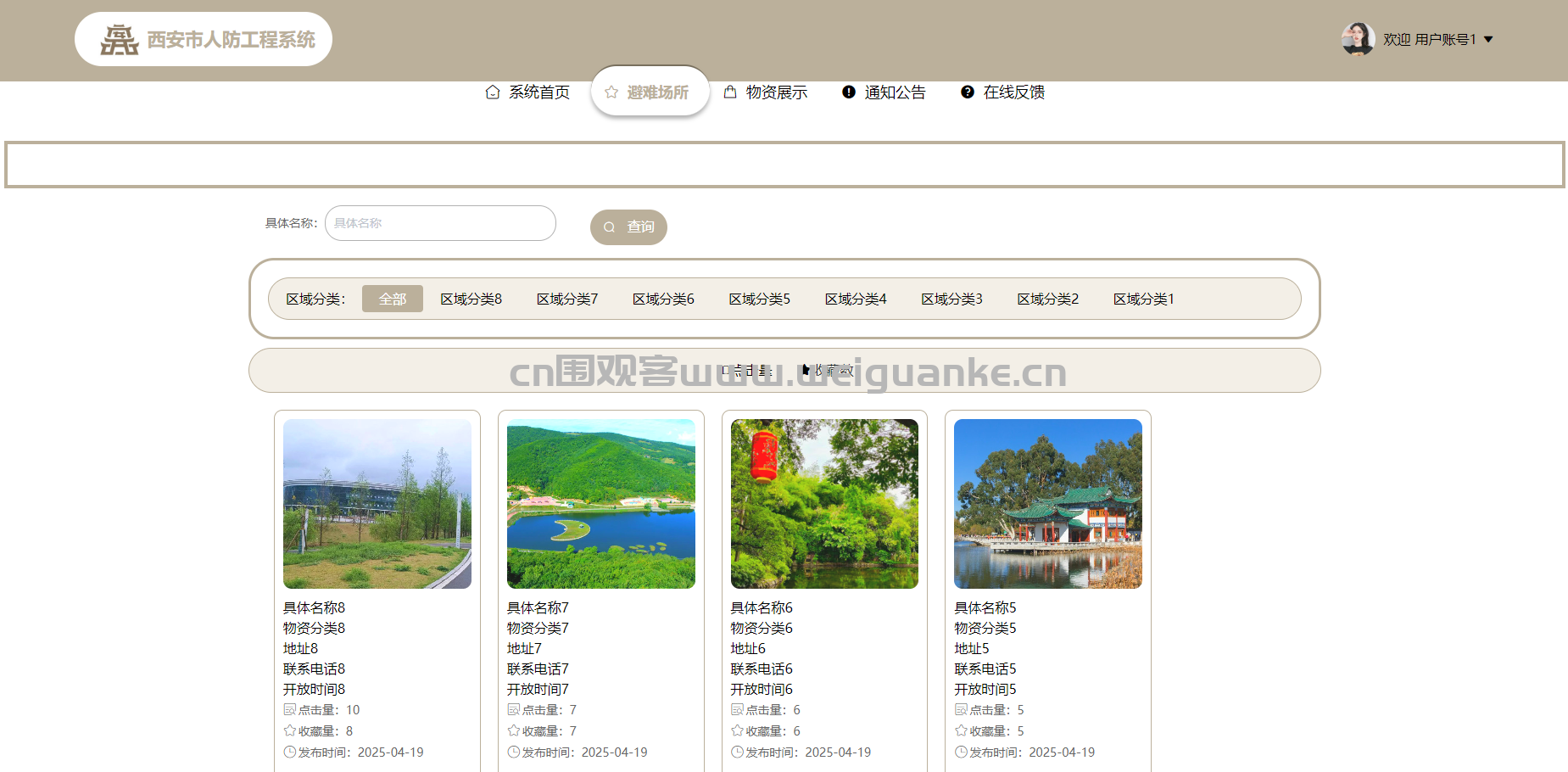The width and height of the screenshot is (1568, 772).
Task: Click the bag icon beside 物资展示
Action: (730, 92)
